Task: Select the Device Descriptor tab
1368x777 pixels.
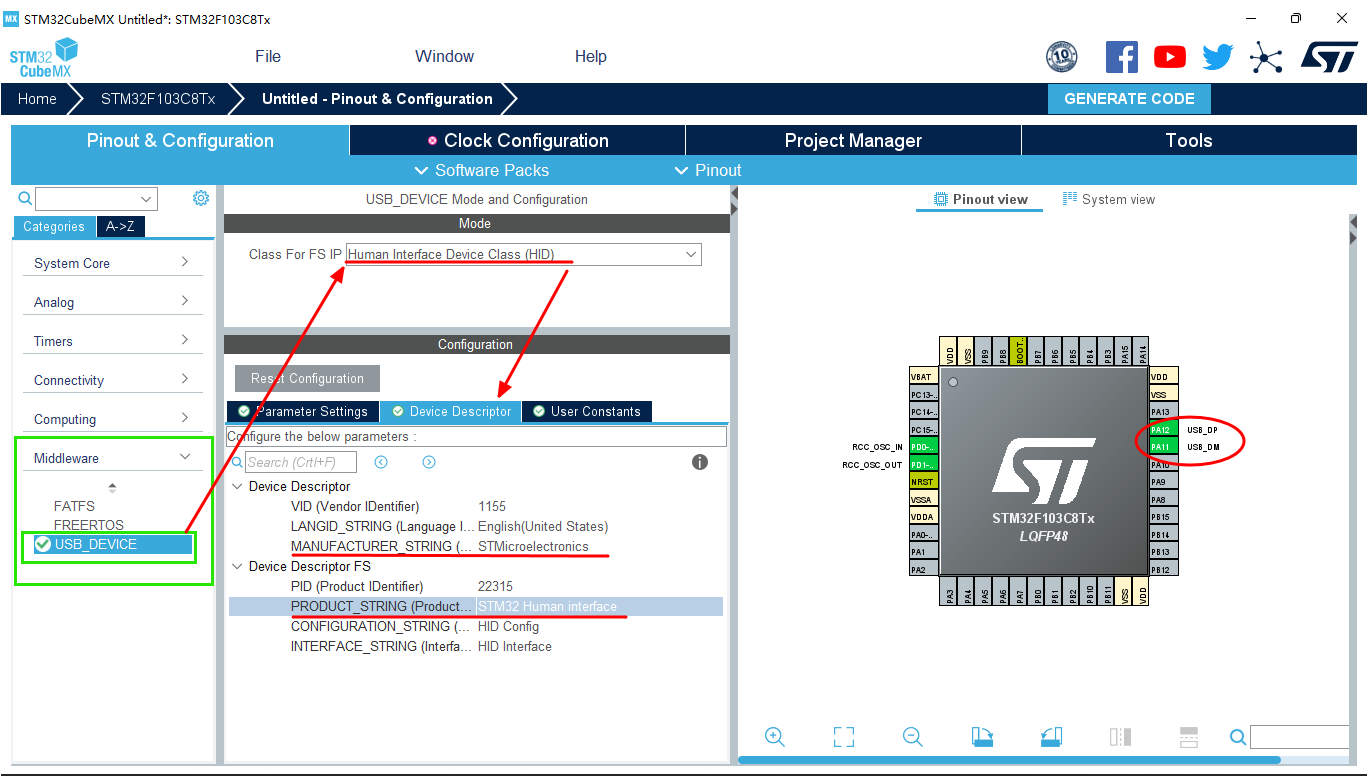Action: click(x=451, y=411)
